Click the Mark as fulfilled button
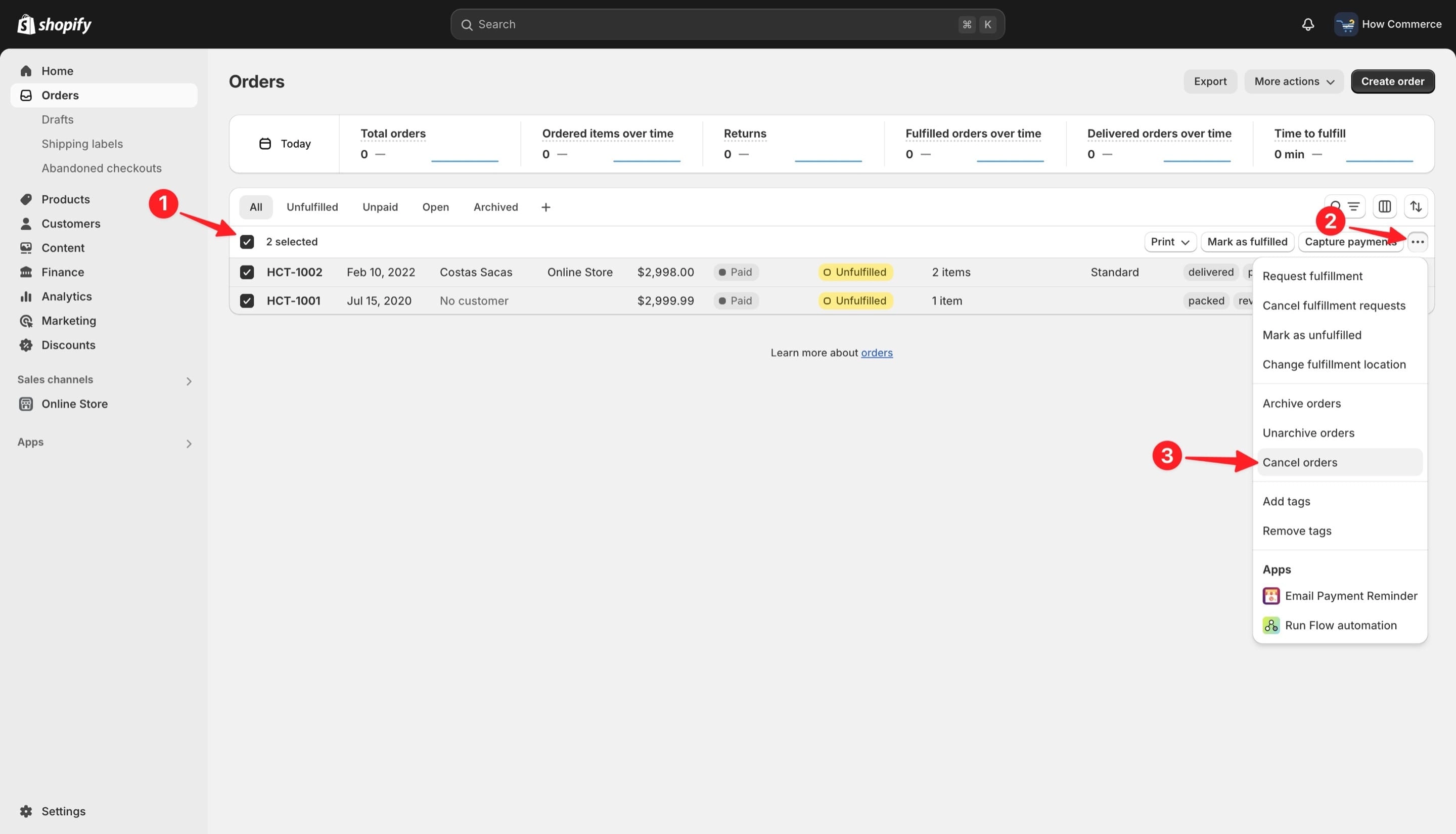 (x=1247, y=242)
